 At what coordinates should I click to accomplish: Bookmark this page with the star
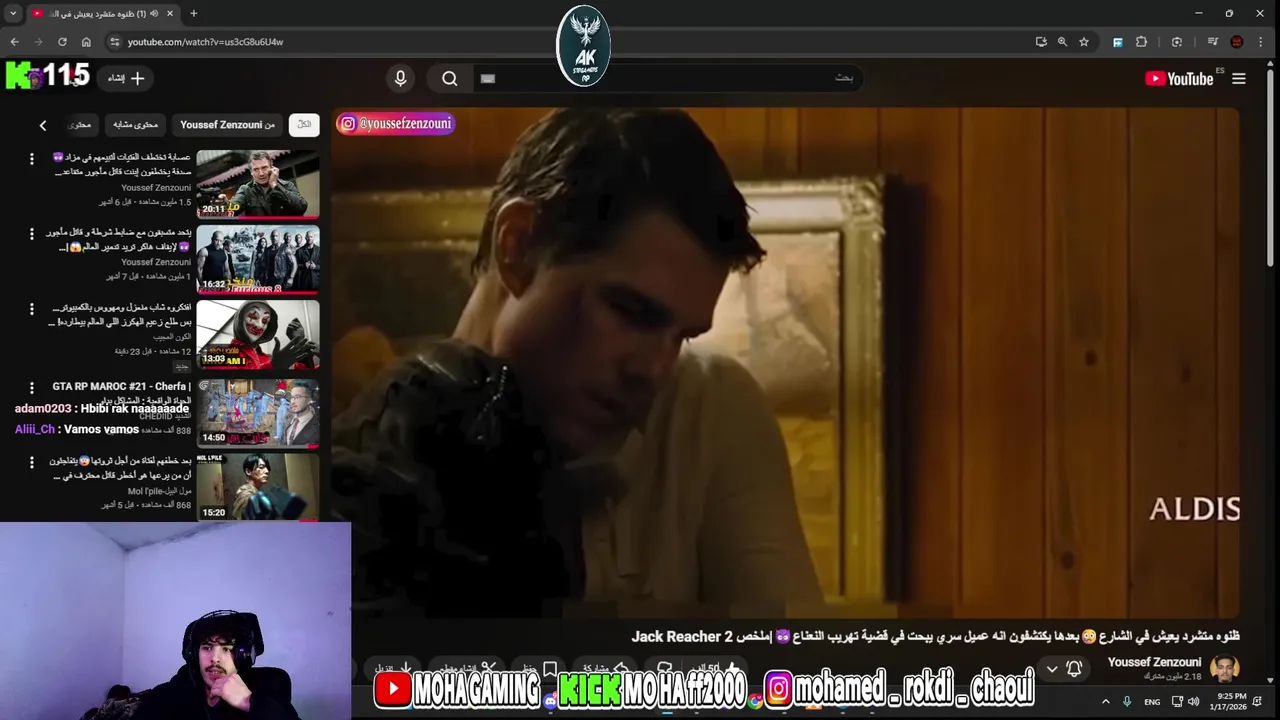click(x=1084, y=42)
